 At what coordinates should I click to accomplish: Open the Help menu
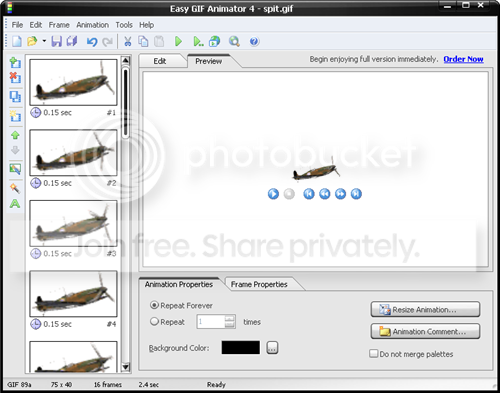pyautogui.click(x=146, y=25)
